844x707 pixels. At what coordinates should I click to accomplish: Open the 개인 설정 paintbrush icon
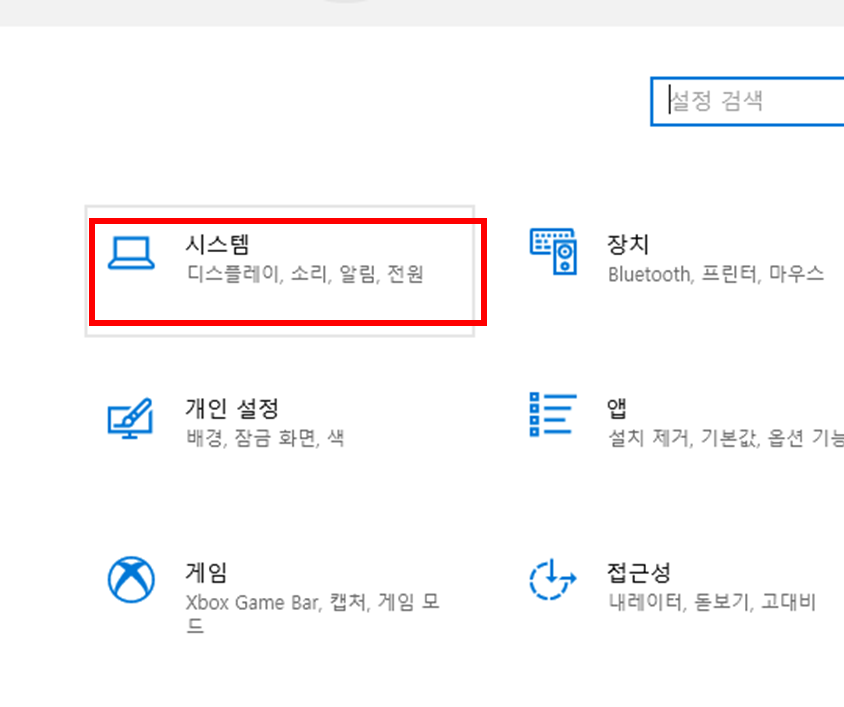click(x=130, y=418)
